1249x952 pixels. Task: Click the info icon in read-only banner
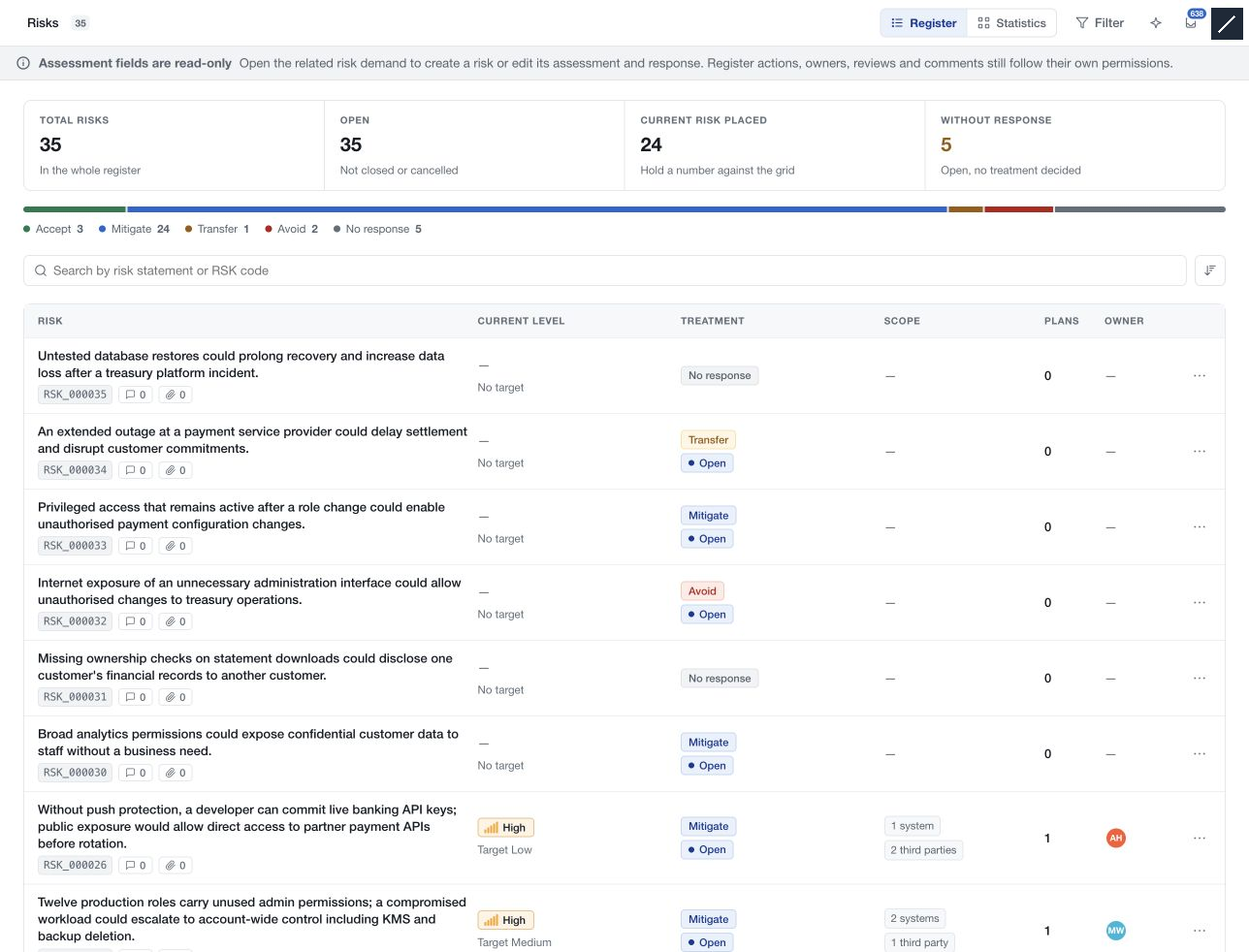(23, 63)
